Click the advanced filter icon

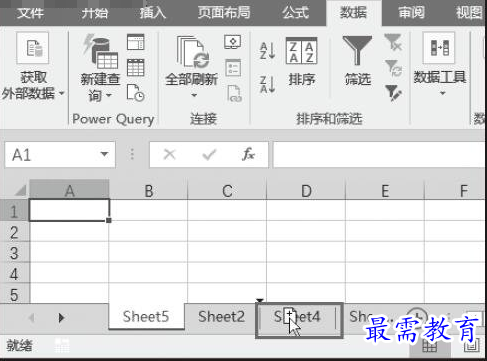393,93
